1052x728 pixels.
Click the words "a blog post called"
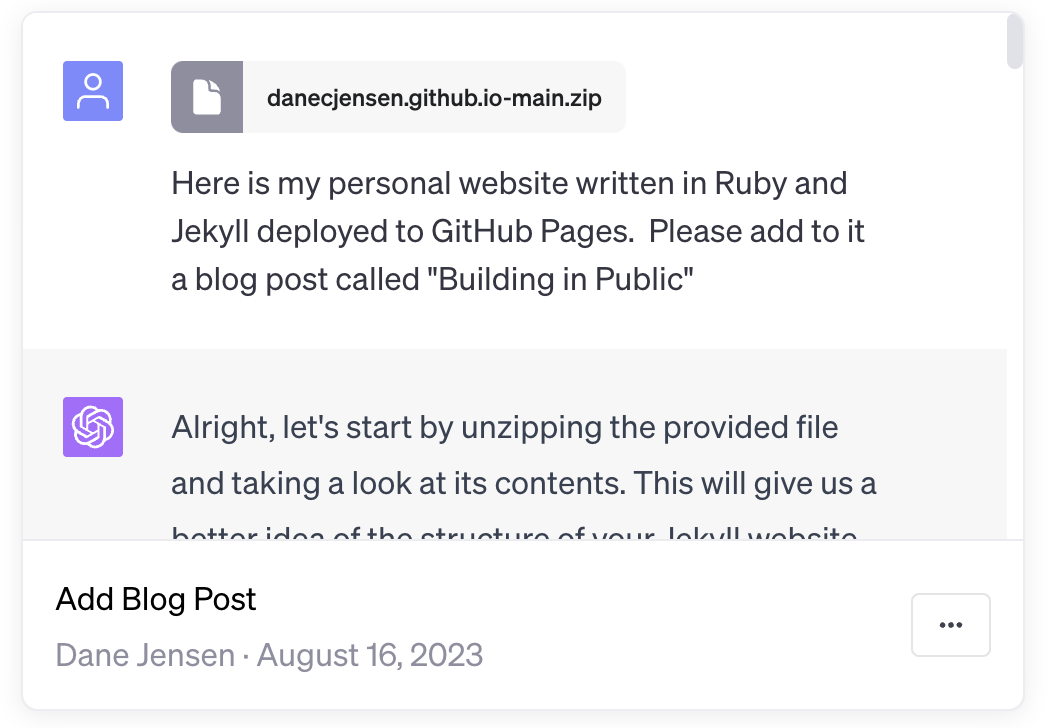[x=295, y=279]
